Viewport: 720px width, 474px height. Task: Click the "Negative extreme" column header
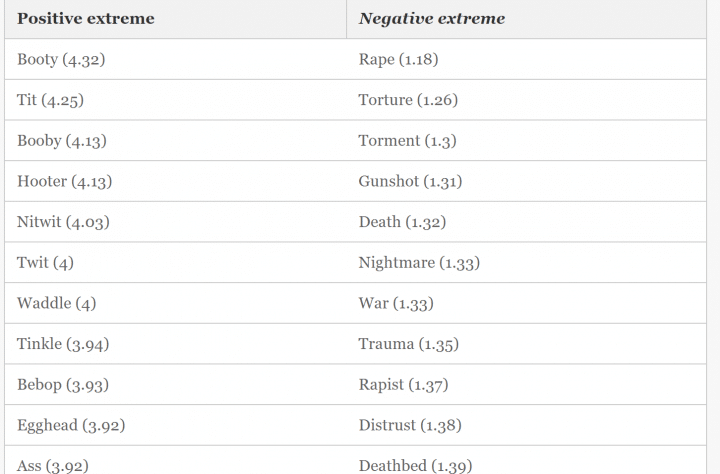coord(432,19)
